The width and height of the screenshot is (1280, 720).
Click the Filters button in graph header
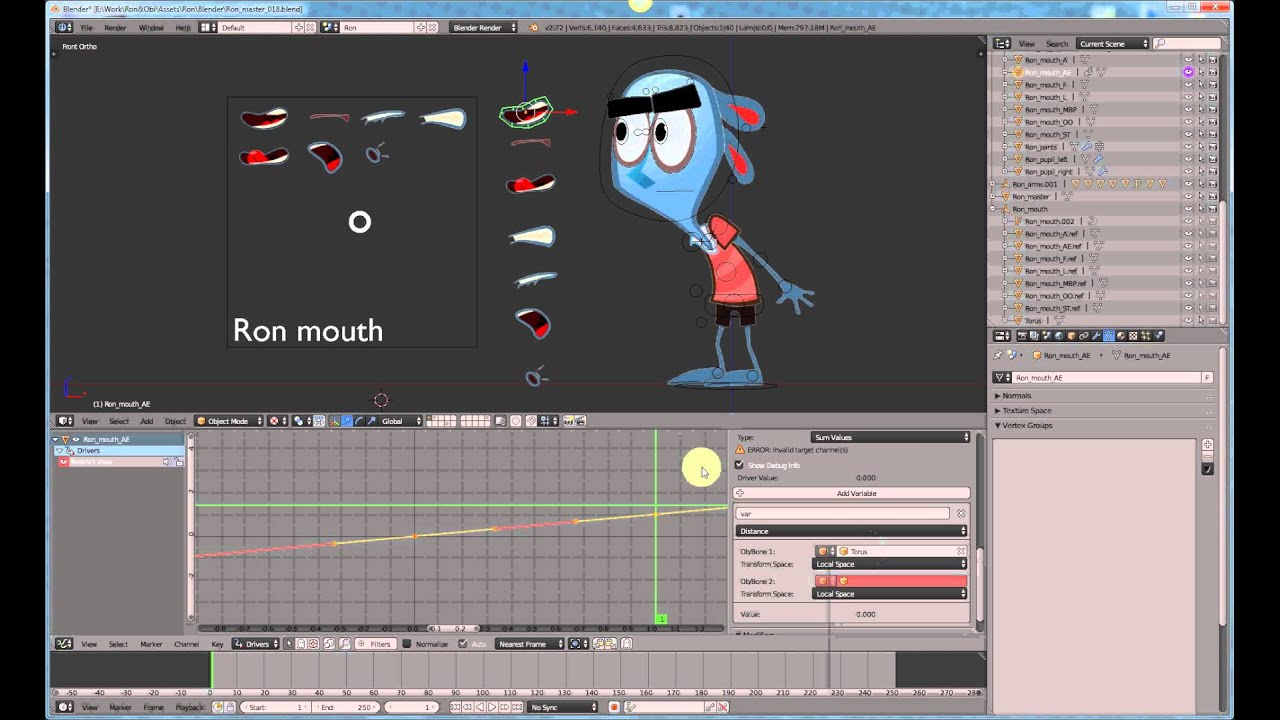(x=374, y=644)
